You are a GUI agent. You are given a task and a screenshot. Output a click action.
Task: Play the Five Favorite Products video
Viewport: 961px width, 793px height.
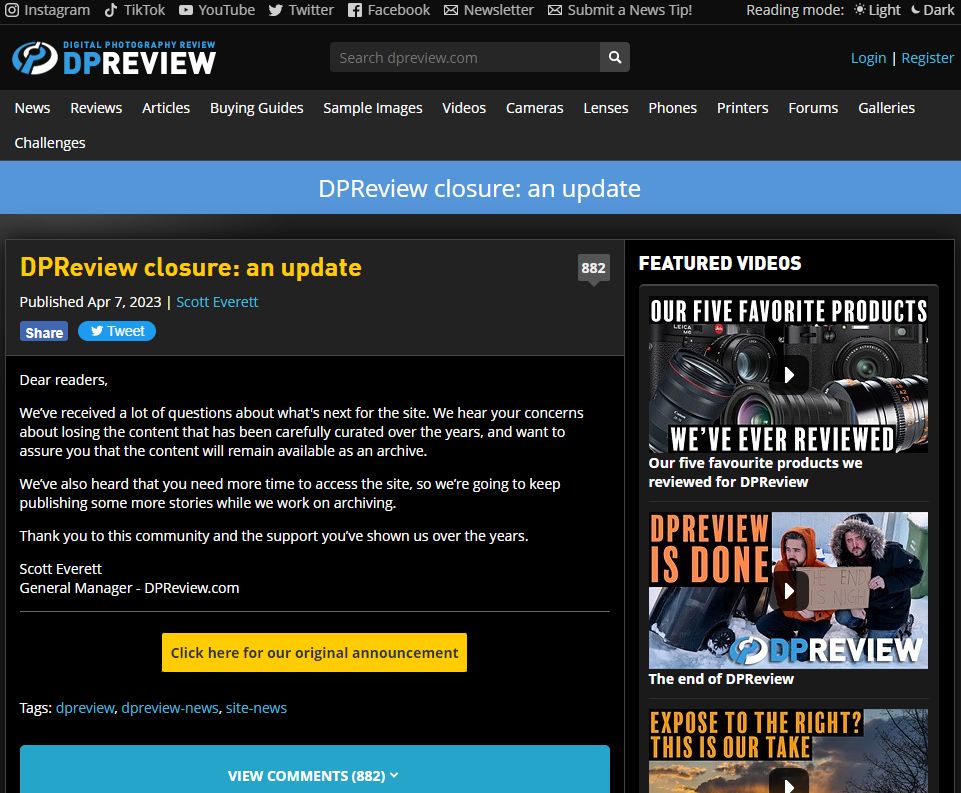(x=788, y=374)
